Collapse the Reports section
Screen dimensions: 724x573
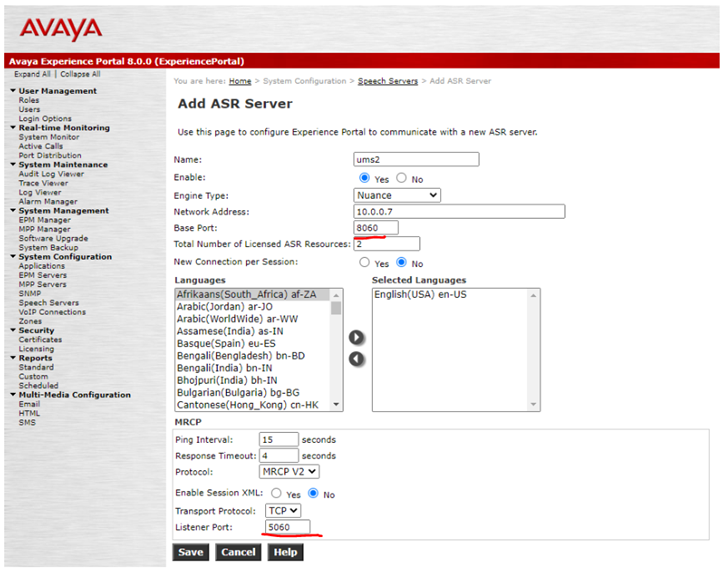[x=13, y=358]
